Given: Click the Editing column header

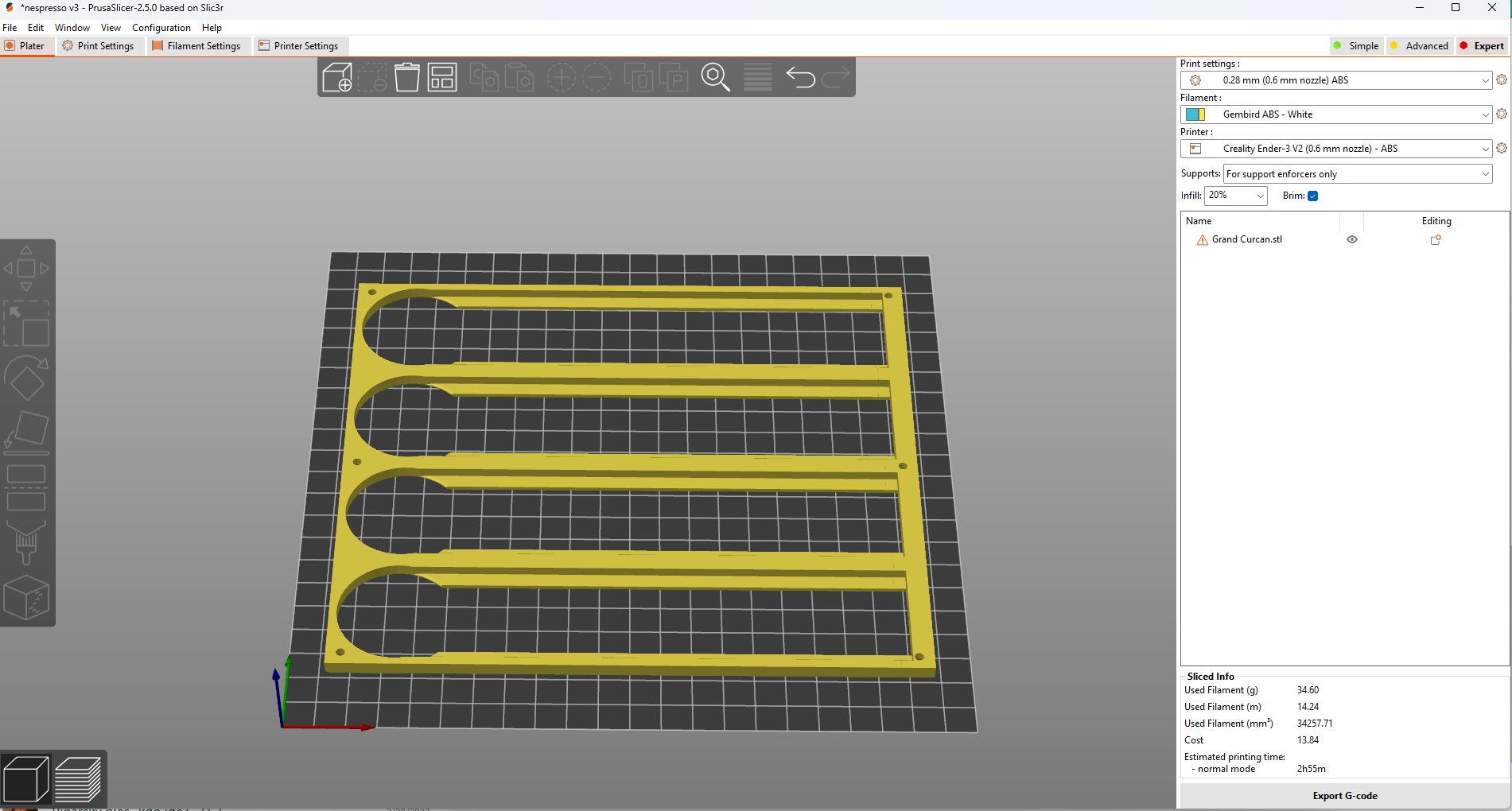Looking at the screenshot, I should pyautogui.click(x=1436, y=221).
